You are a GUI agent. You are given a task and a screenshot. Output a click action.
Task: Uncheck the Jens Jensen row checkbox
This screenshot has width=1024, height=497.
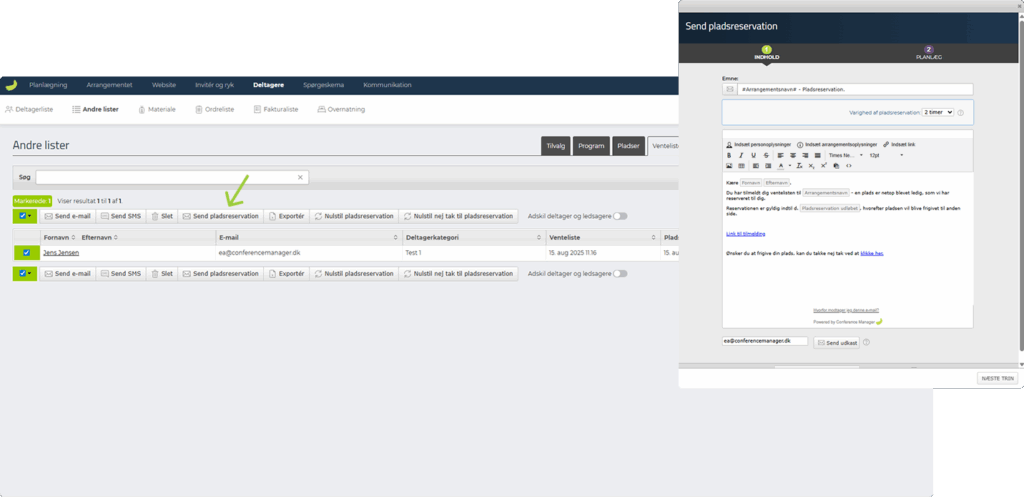[x=26, y=253]
